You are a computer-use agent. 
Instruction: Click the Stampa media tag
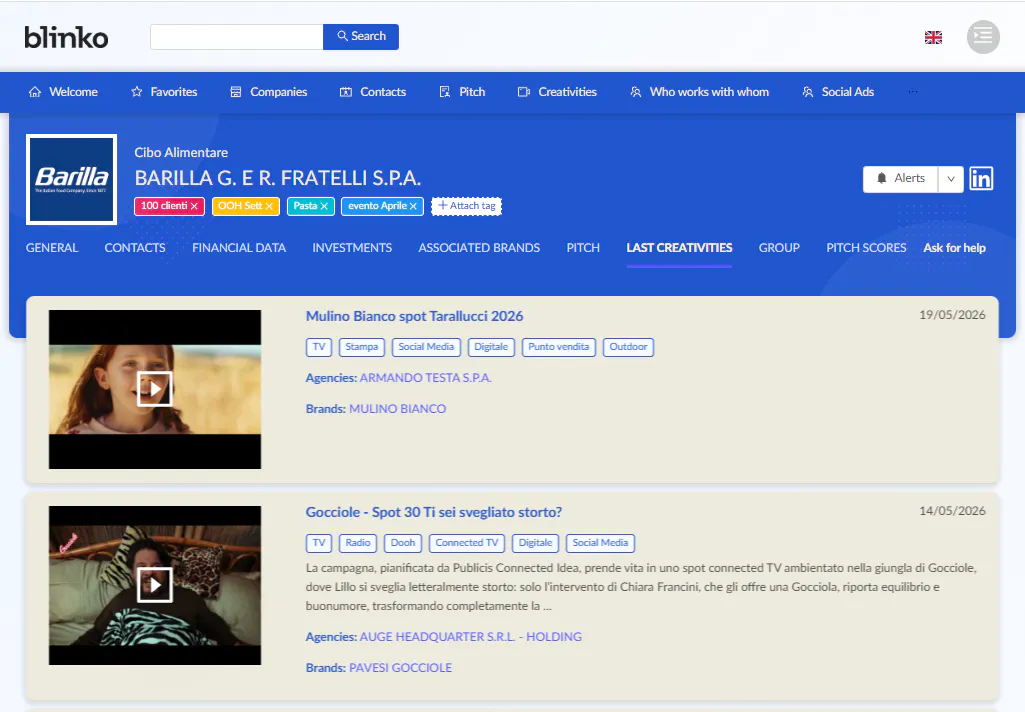point(361,347)
